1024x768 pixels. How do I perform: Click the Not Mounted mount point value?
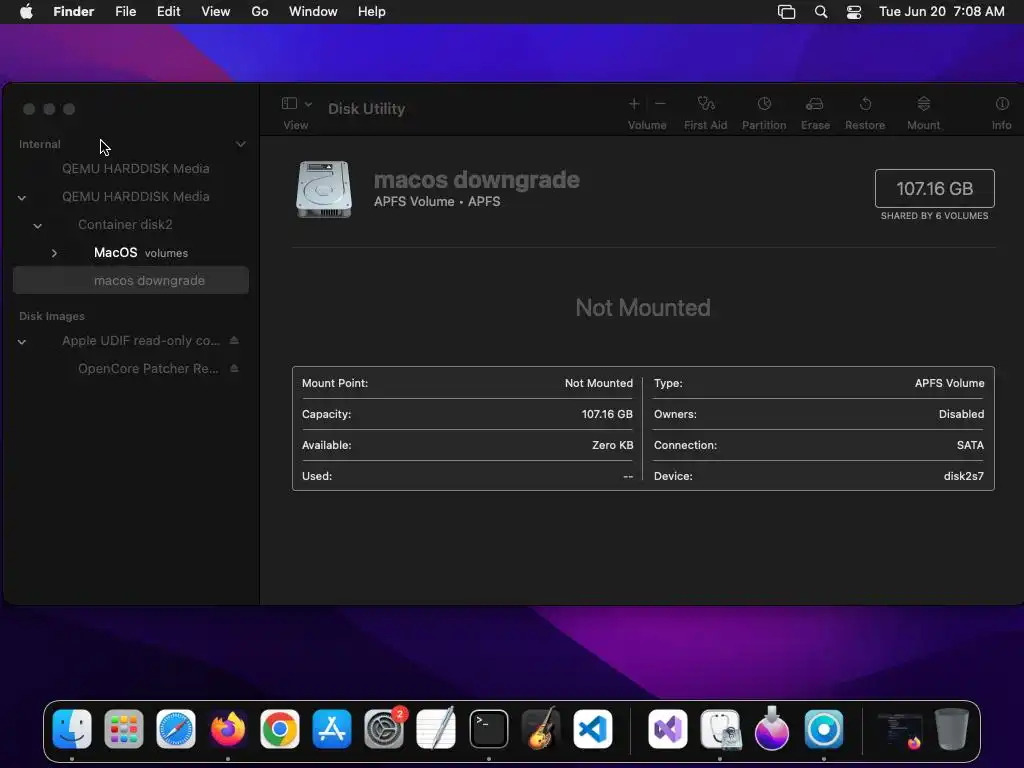[x=598, y=383]
